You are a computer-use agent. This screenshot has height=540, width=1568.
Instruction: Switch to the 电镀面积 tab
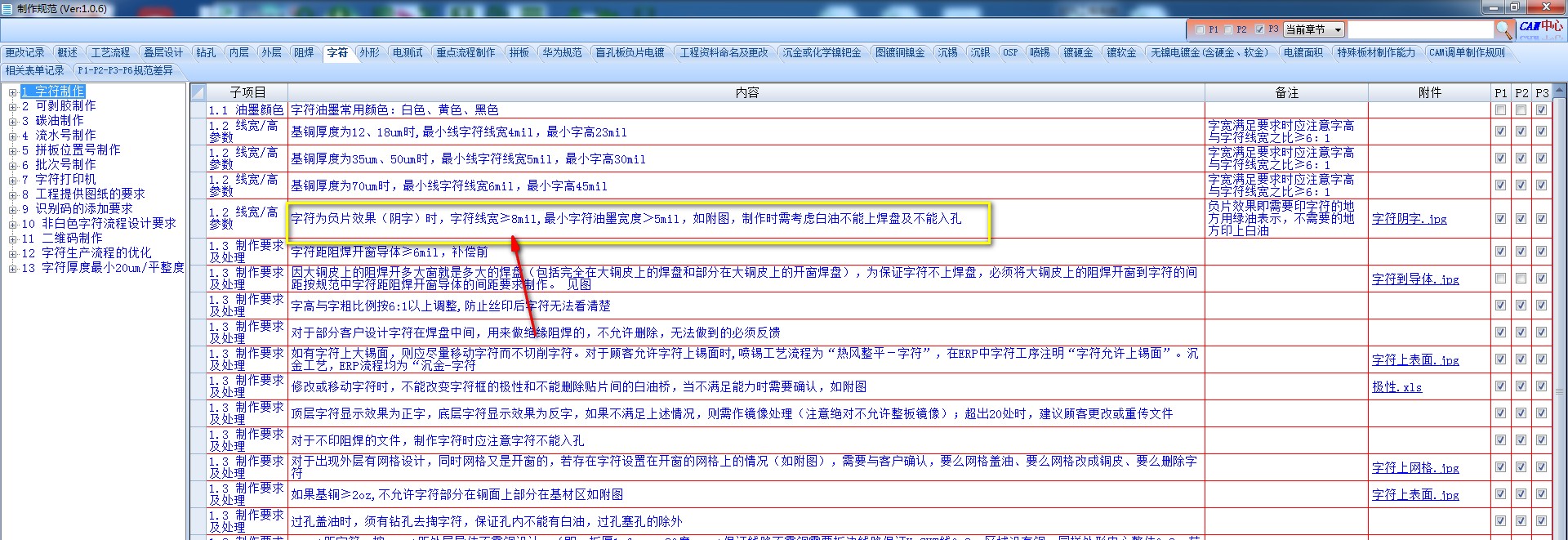pos(1303,52)
